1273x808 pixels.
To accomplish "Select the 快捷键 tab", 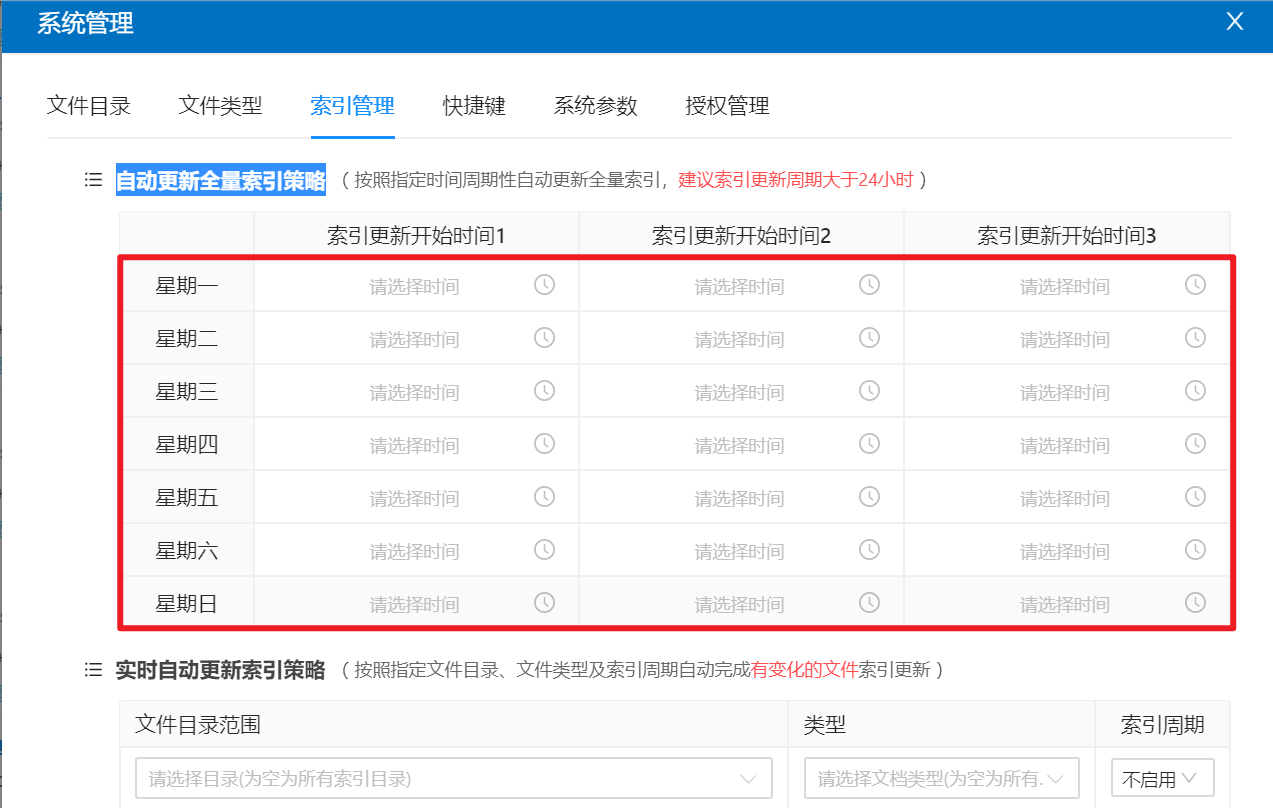I will 474,106.
